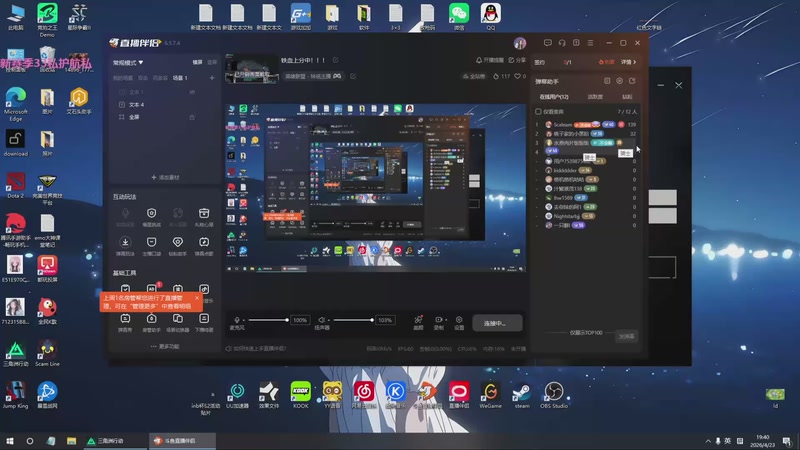The height and width of the screenshot is (450, 800).
Task: Click the 103% speaker volume value
Action: 385,320
